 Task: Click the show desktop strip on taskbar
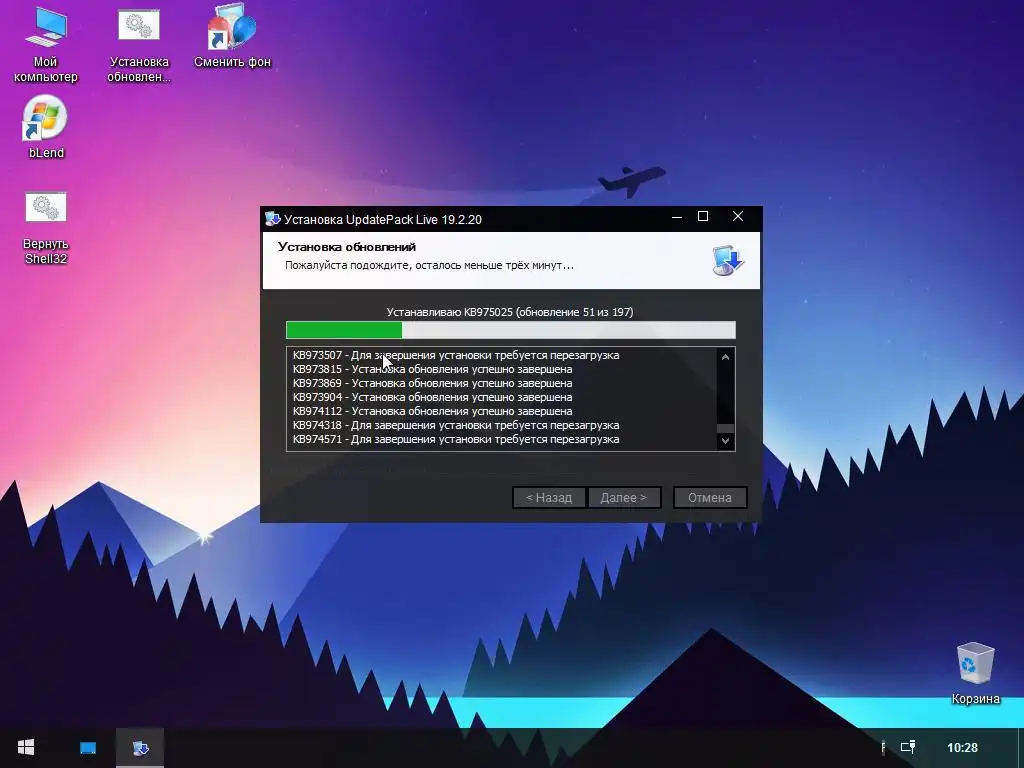[x=1021, y=748]
